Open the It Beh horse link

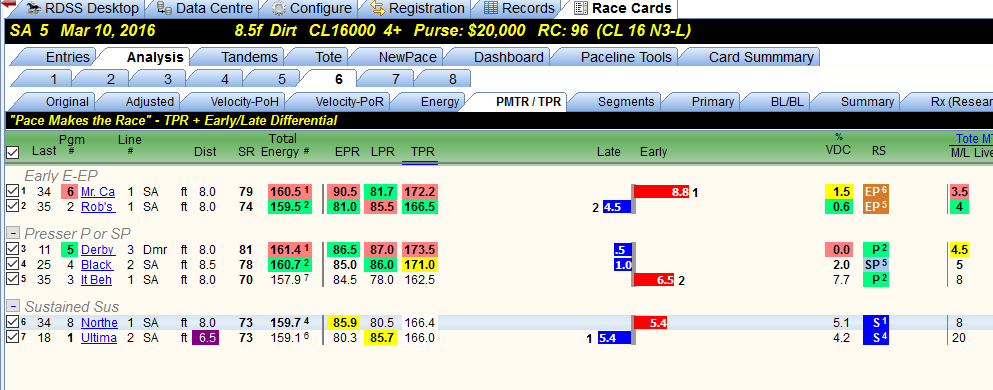click(x=97, y=280)
